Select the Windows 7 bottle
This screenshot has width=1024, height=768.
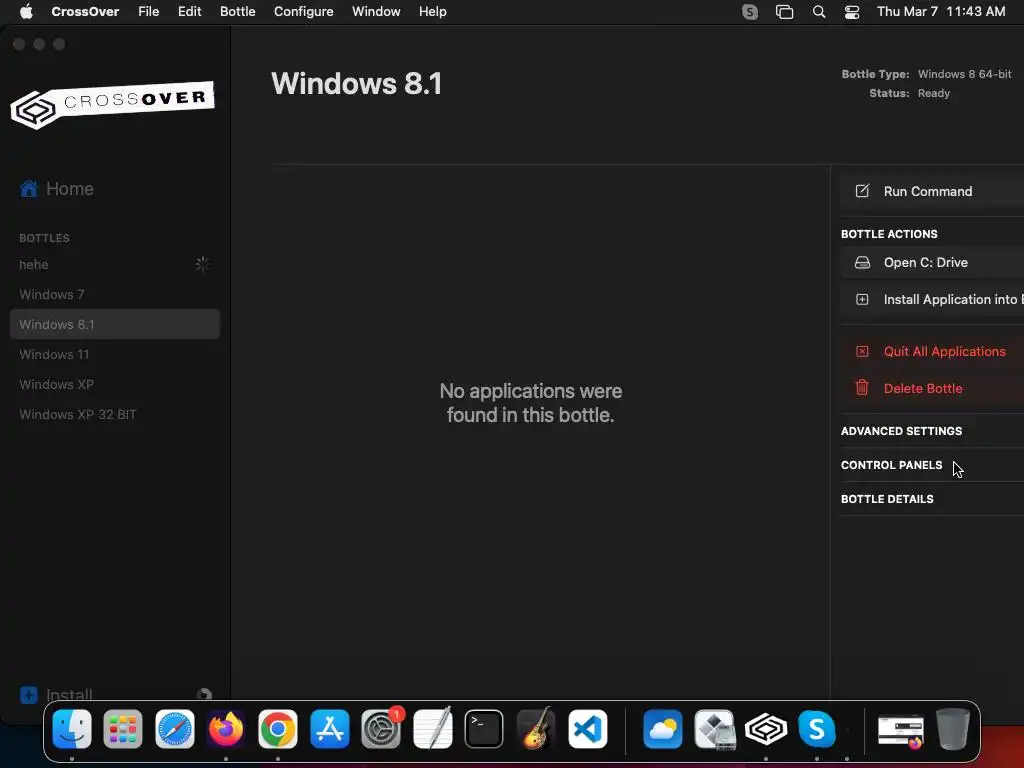click(115, 295)
